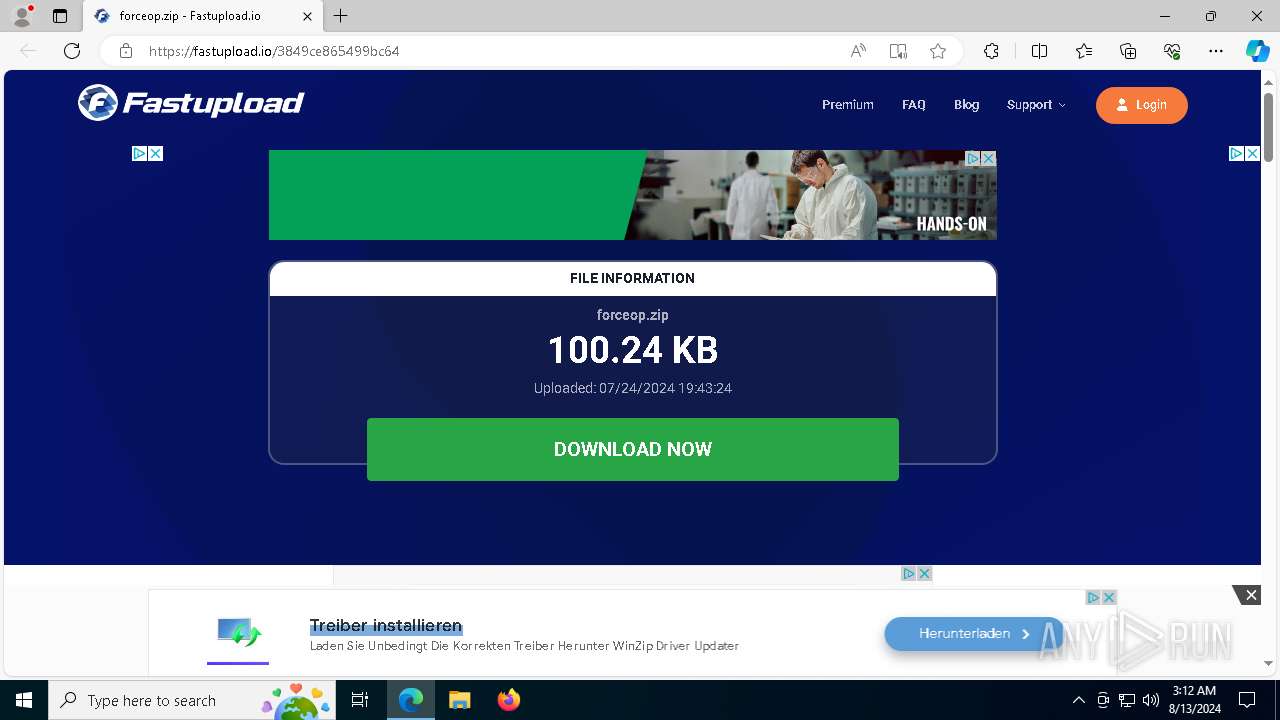This screenshot has height=720, width=1280.
Task: Click the HANDS-ON banner advertisement
Action: pos(632,195)
